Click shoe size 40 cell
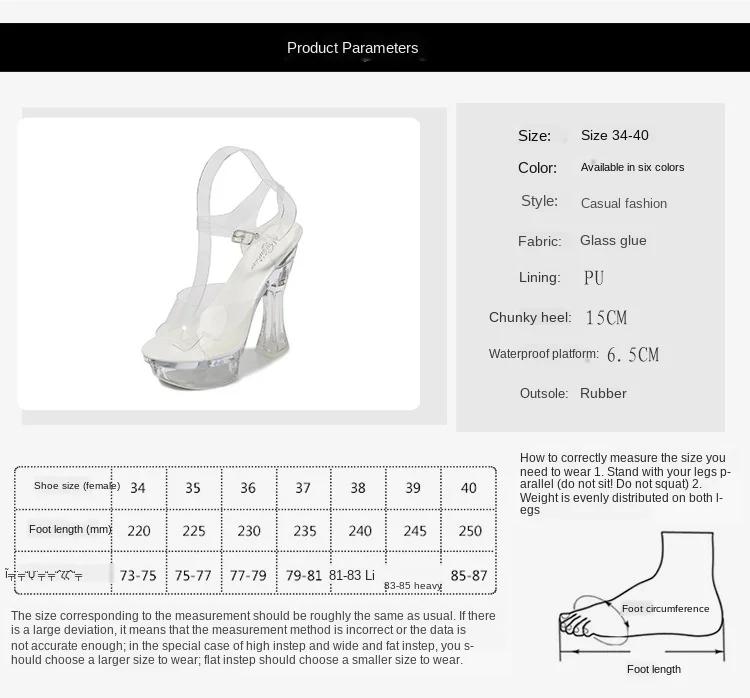The width and height of the screenshot is (750, 698). tap(469, 488)
